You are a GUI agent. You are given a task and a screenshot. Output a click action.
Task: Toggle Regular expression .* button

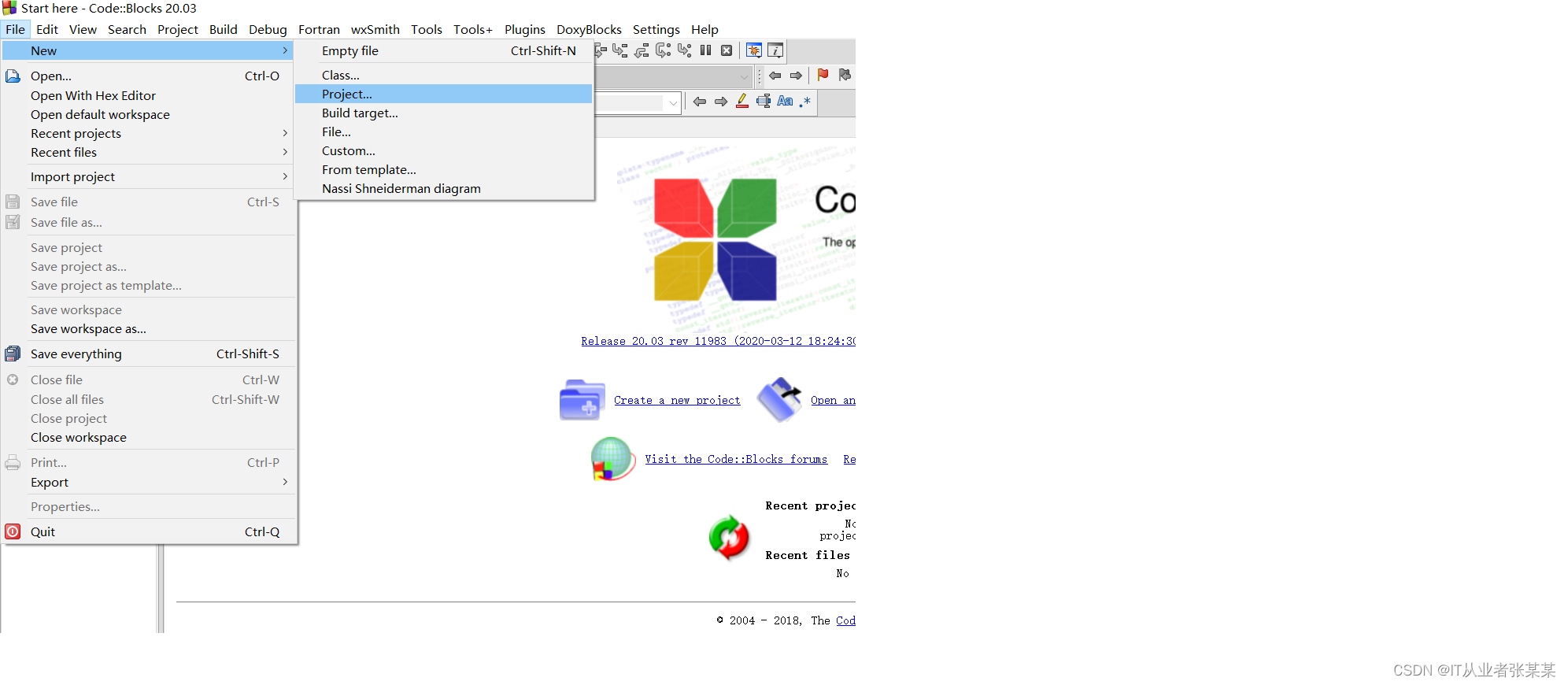click(x=805, y=102)
